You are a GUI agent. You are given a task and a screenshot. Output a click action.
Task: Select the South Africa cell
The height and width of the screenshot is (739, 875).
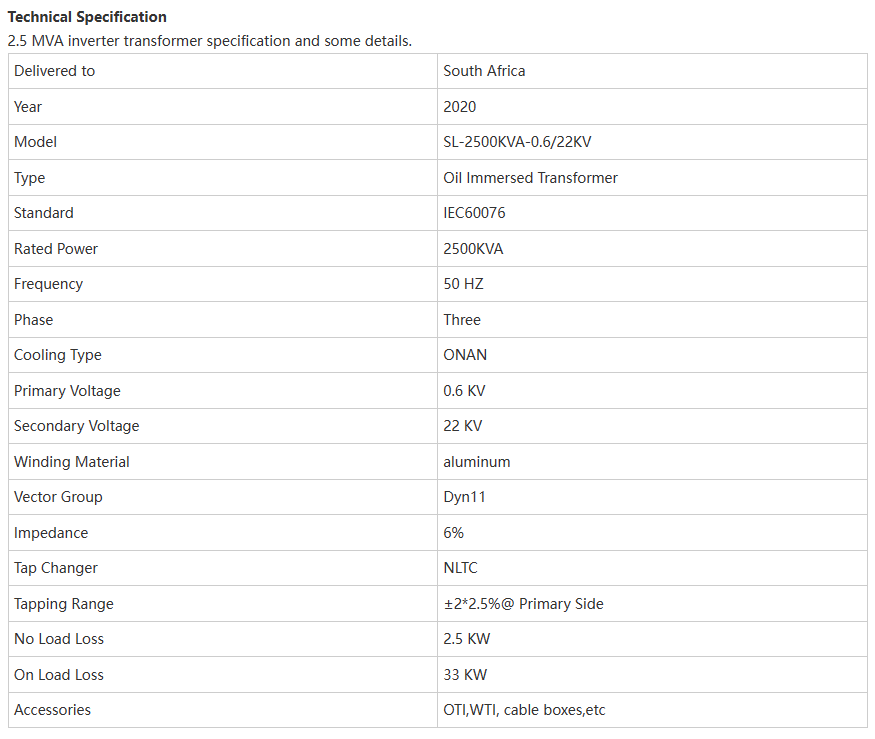(652, 71)
